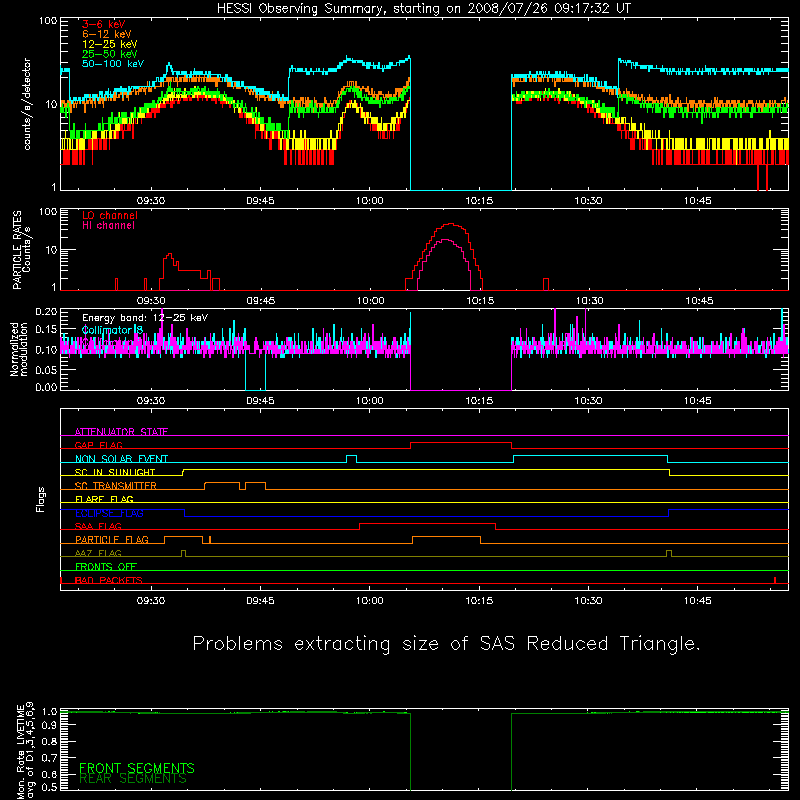Click the HESSI Observing Summary title text
The image size is (800, 800).
(x=423, y=9)
